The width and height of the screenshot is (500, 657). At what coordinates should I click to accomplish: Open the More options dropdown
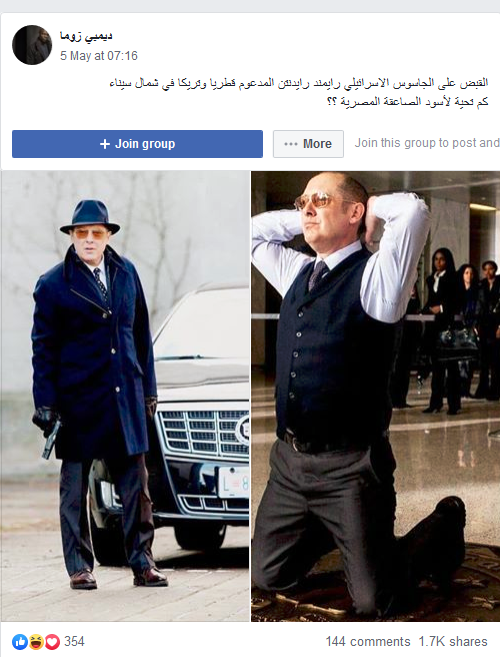tap(308, 144)
